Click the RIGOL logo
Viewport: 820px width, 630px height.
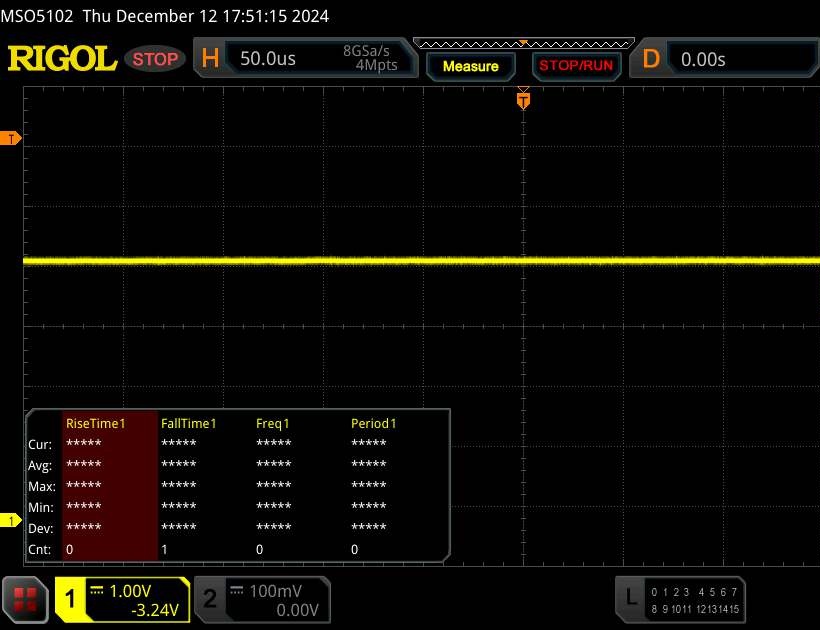[x=62, y=59]
